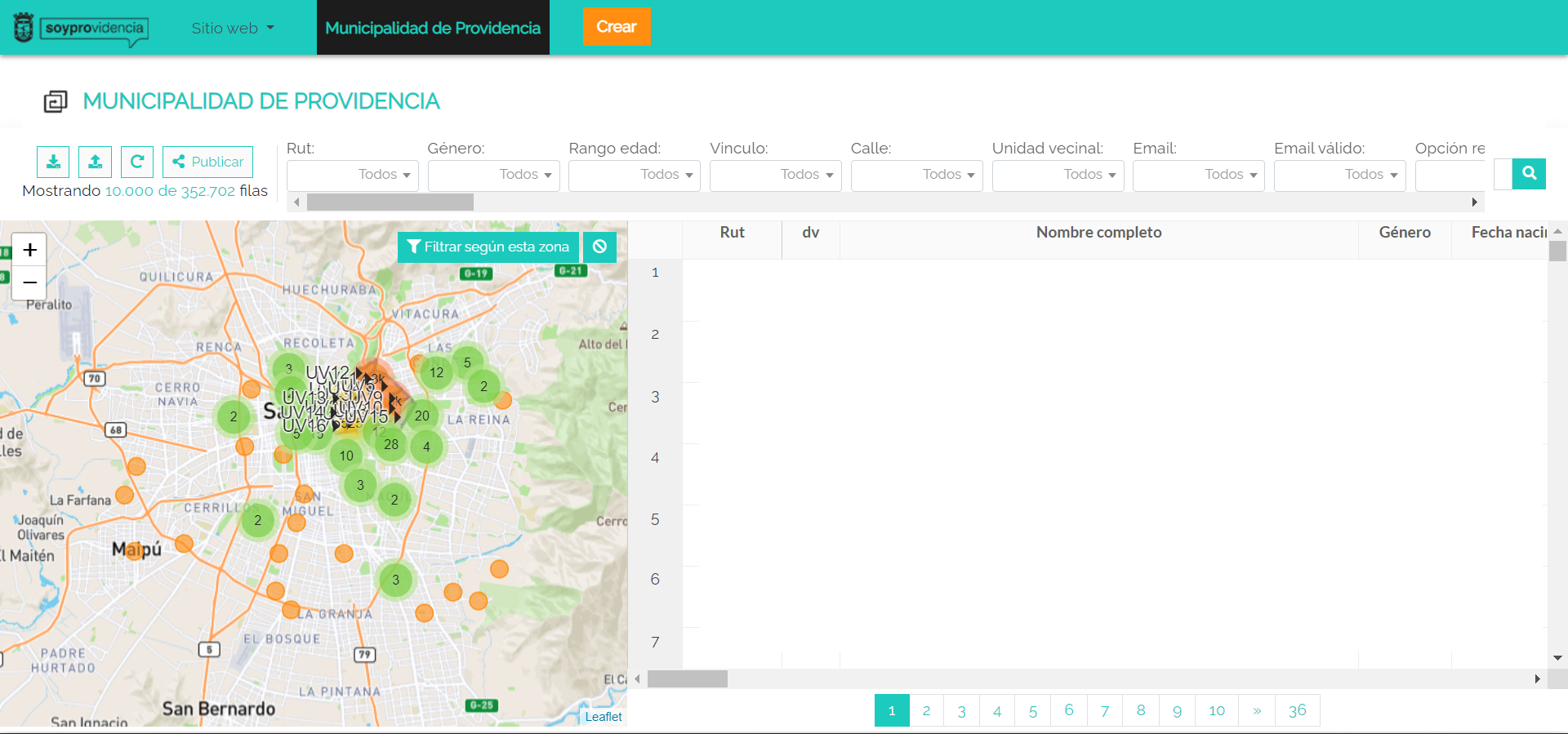Click the refresh icon button
The height and width of the screenshot is (734, 1568).
[x=137, y=162]
